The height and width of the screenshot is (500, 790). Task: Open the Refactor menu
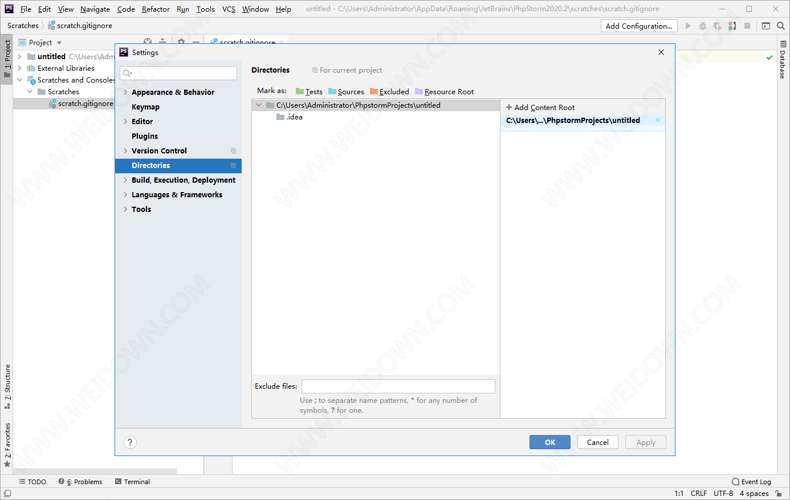[x=155, y=9]
